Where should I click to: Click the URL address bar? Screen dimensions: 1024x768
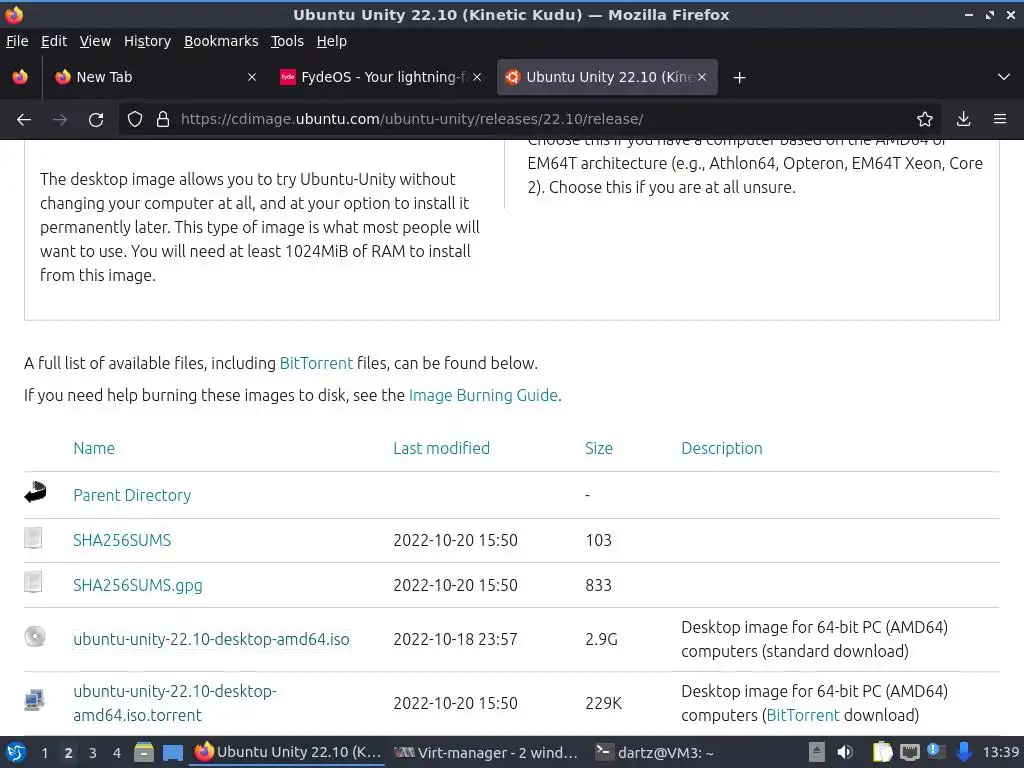click(x=529, y=120)
